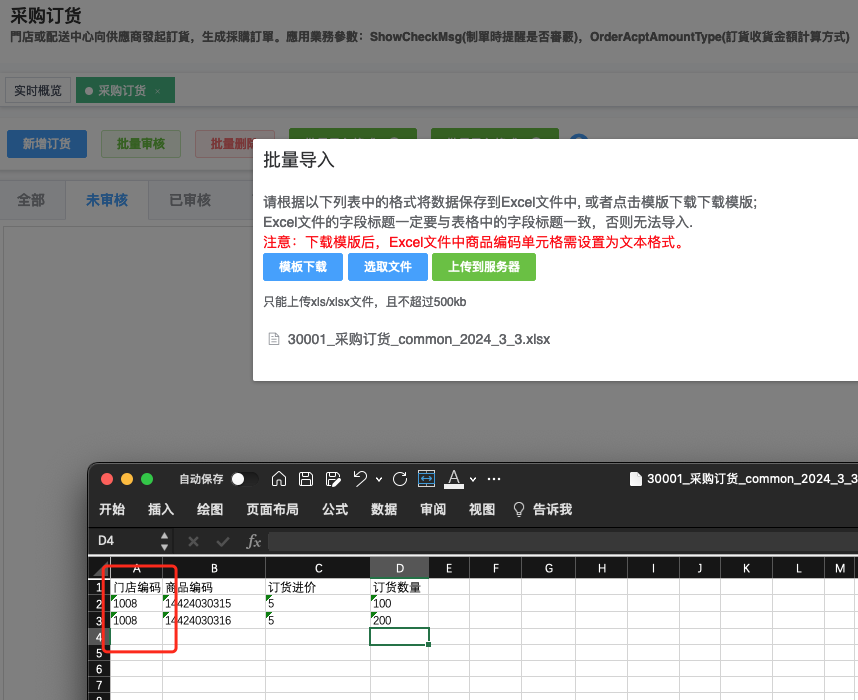Select the 已审核 tab
This screenshot has width=858, height=700.
point(190,200)
